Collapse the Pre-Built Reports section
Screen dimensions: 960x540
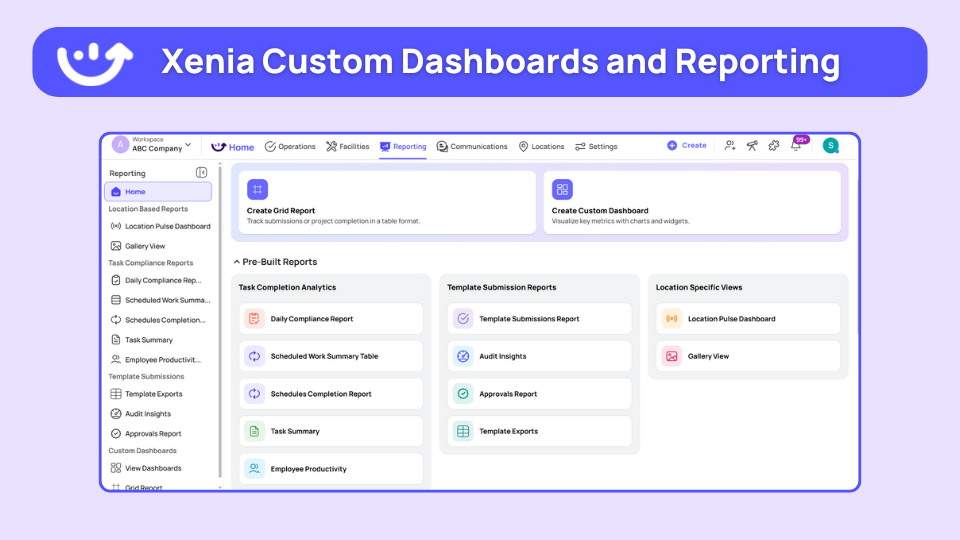coord(236,262)
